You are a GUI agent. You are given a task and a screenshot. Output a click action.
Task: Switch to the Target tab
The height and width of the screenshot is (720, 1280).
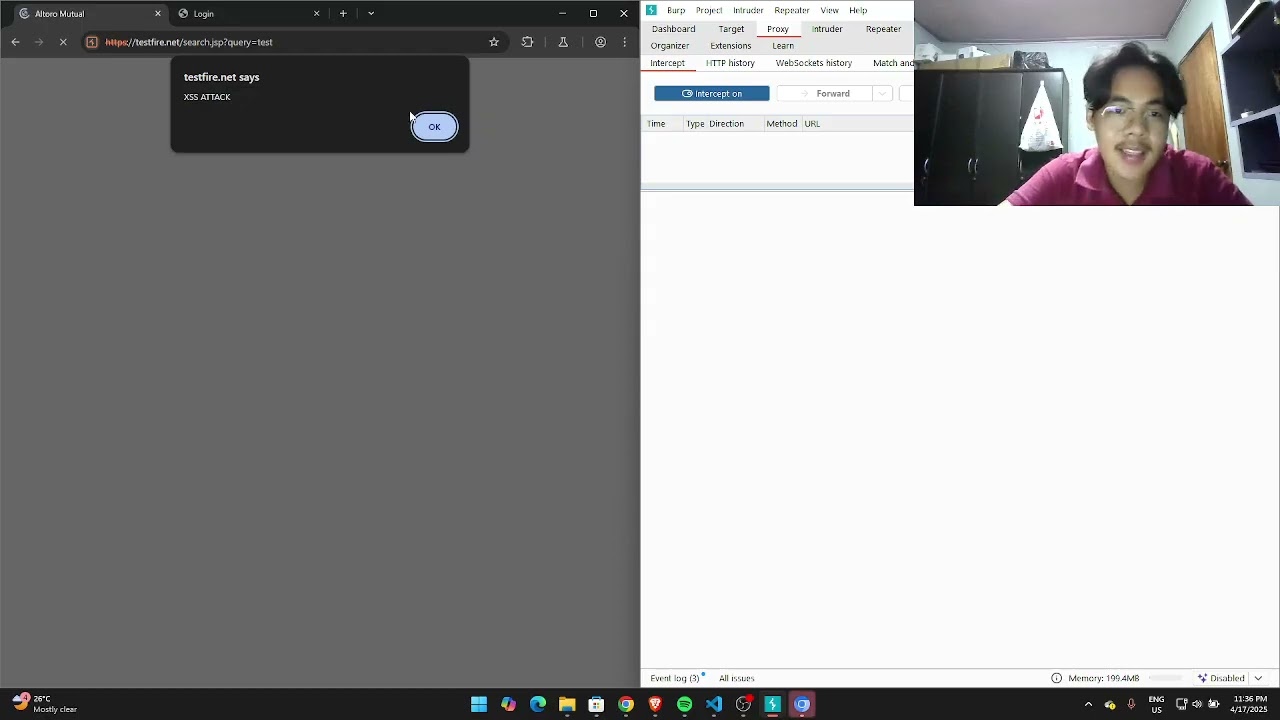731,29
